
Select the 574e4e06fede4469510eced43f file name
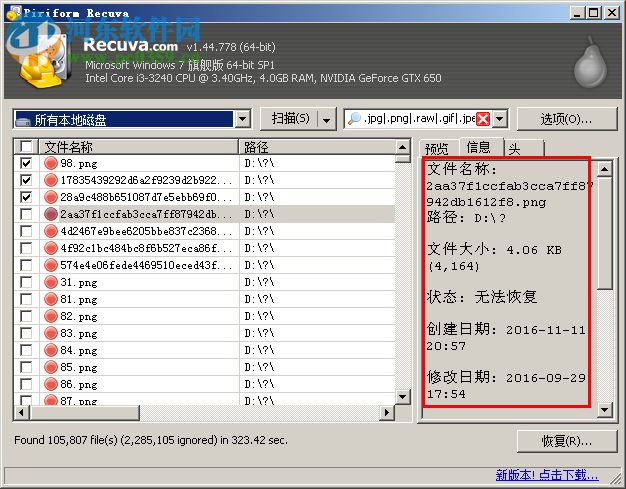point(146,265)
